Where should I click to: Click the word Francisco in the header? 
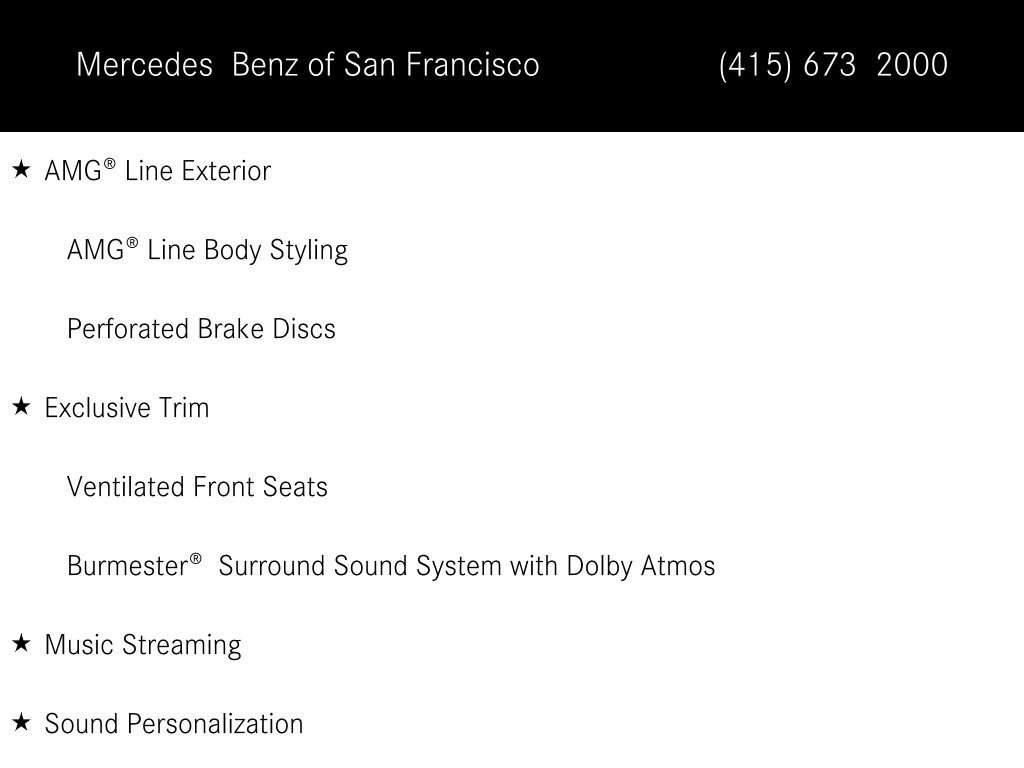pyautogui.click(x=472, y=65)
